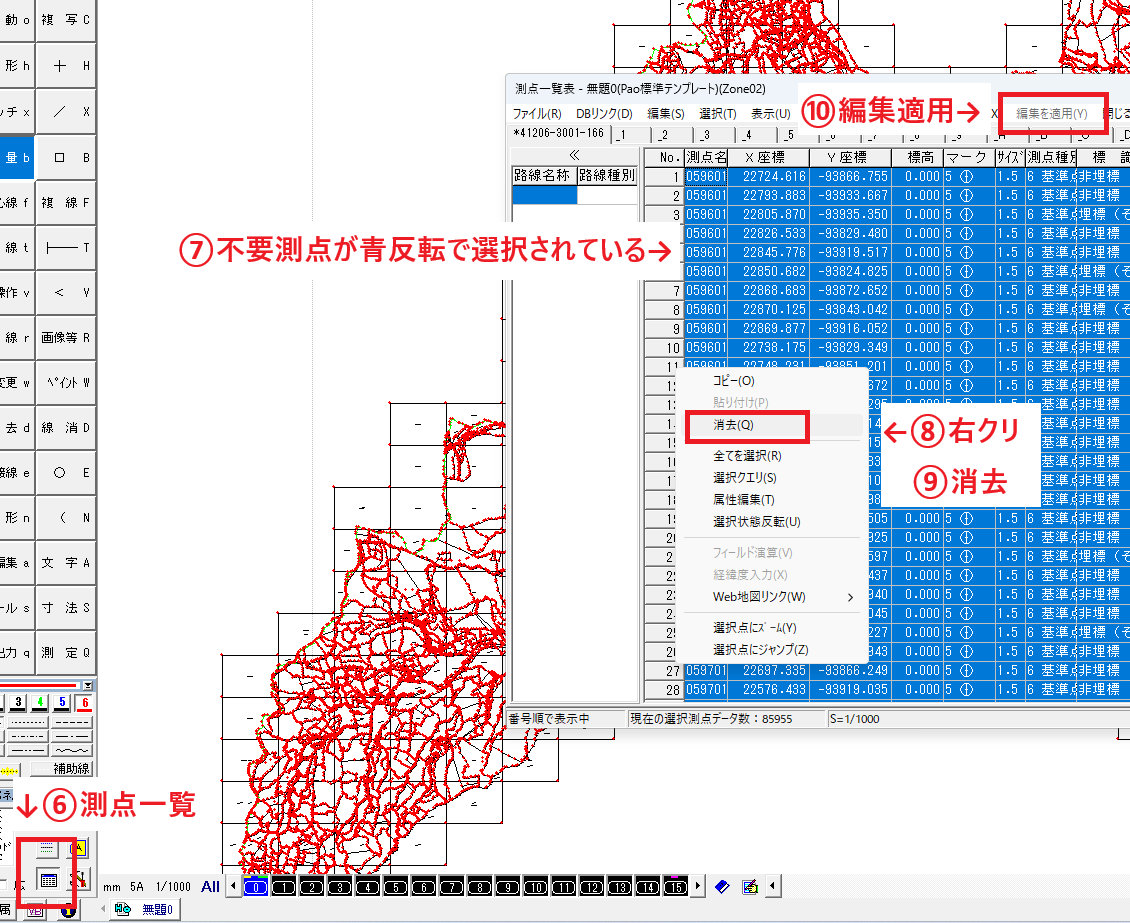This screenshot has width=1130, height=923.
Task: Select the ペイント W paint tool
Action: coord(66,383)
